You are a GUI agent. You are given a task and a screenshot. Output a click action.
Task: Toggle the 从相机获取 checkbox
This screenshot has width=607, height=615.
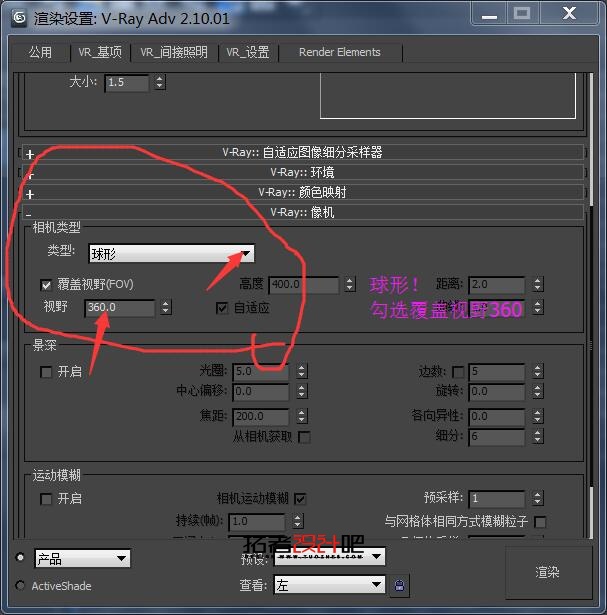pos(304,437)
